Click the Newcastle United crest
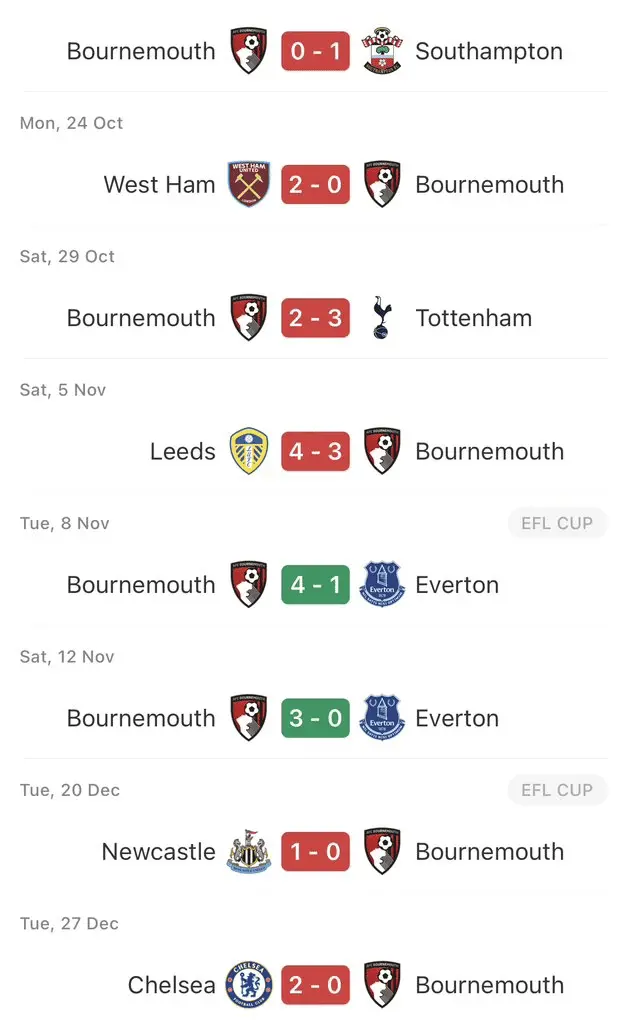 [249, 852]
